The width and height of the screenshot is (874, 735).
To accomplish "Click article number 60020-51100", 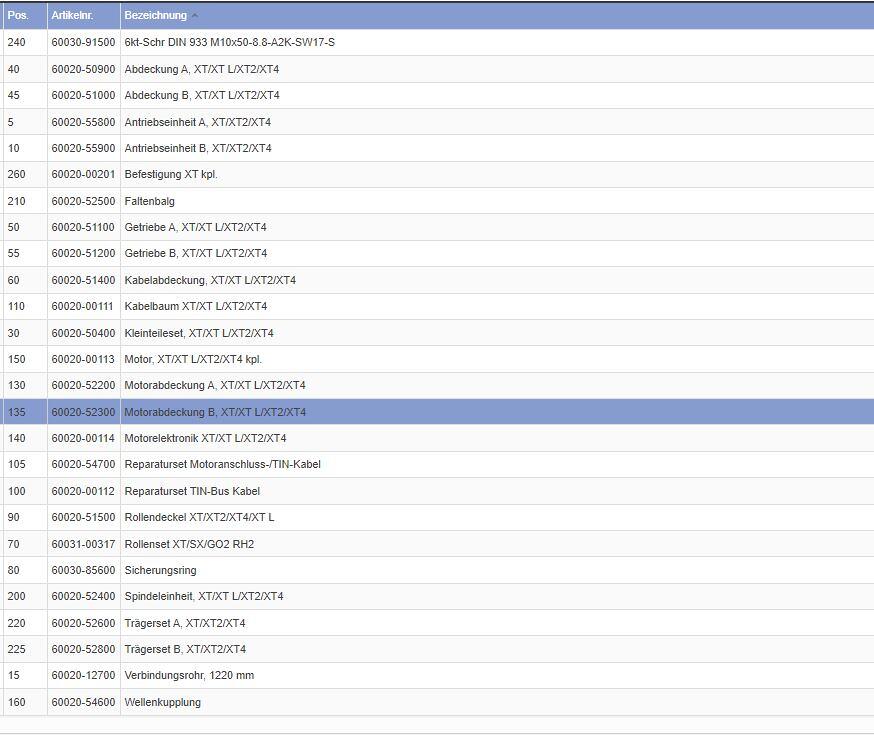I will click(x=83, y=227).
